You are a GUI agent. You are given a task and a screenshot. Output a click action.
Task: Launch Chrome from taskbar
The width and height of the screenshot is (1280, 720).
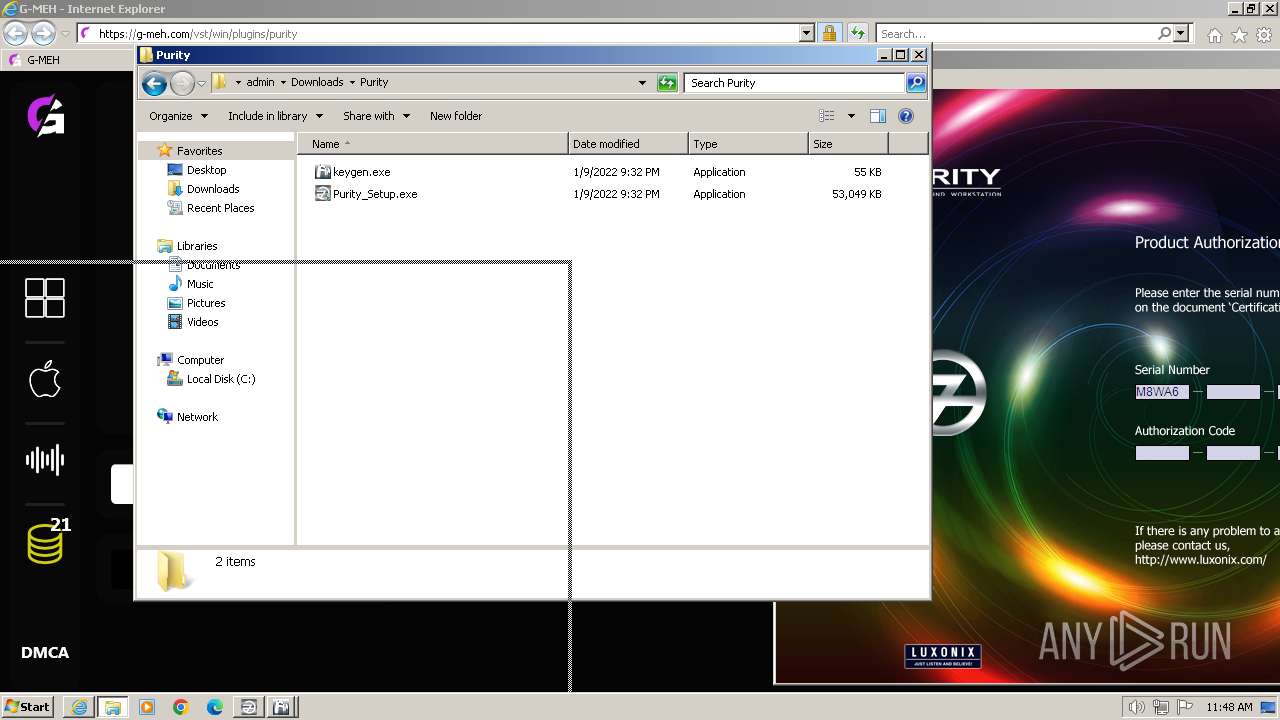(x=181, y=707)
